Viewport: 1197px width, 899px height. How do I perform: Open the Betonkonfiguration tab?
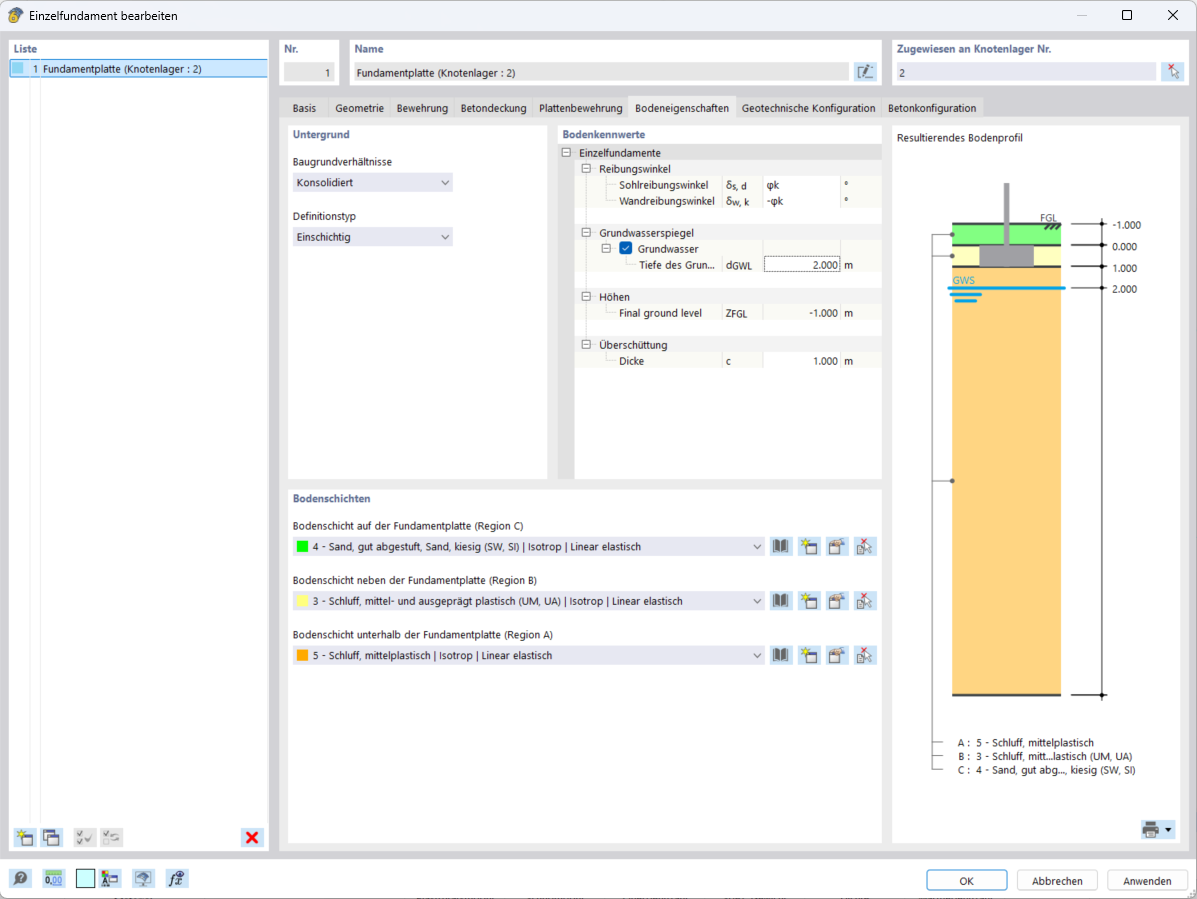[932, 108]
